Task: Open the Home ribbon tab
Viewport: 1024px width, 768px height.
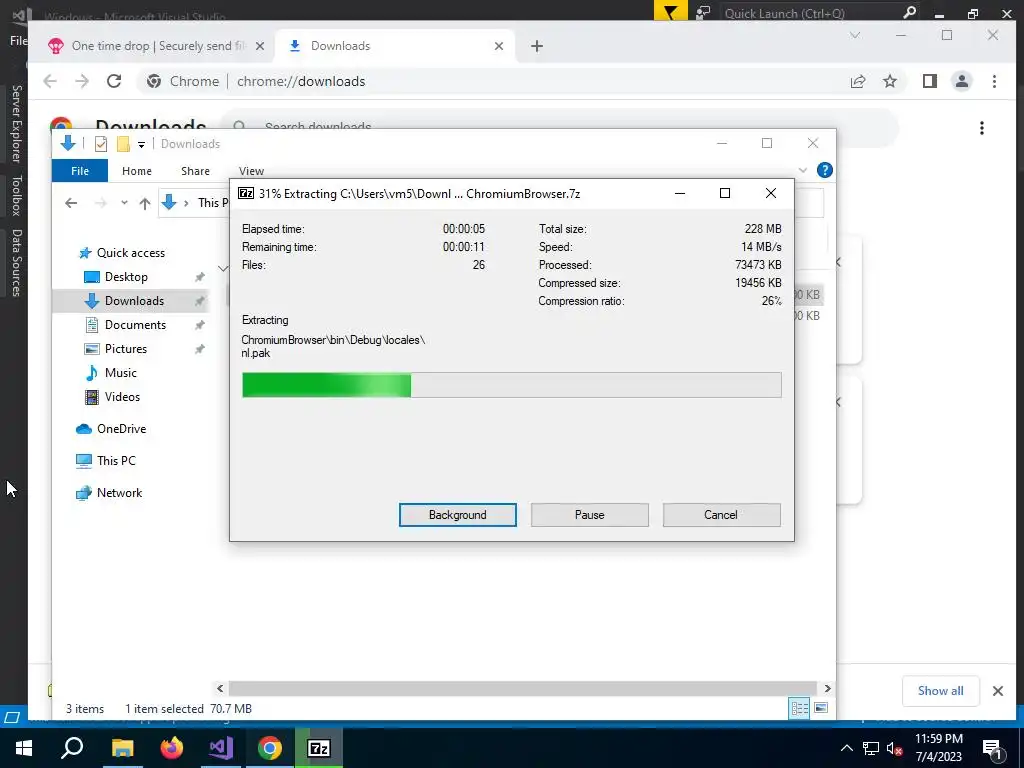Action: coord(136,170)
